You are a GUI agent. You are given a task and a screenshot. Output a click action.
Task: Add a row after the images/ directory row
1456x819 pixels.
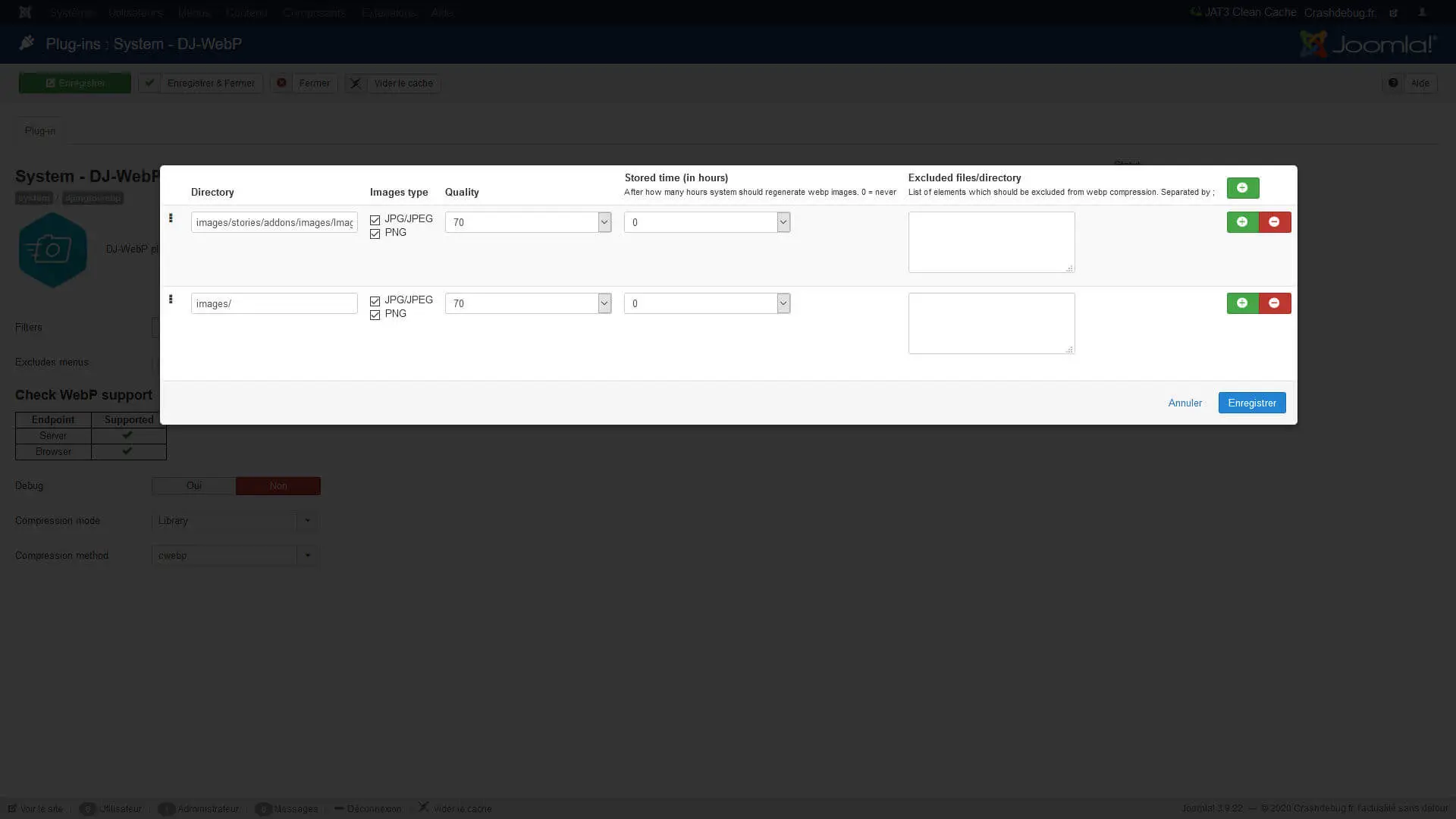point(1242,303)
